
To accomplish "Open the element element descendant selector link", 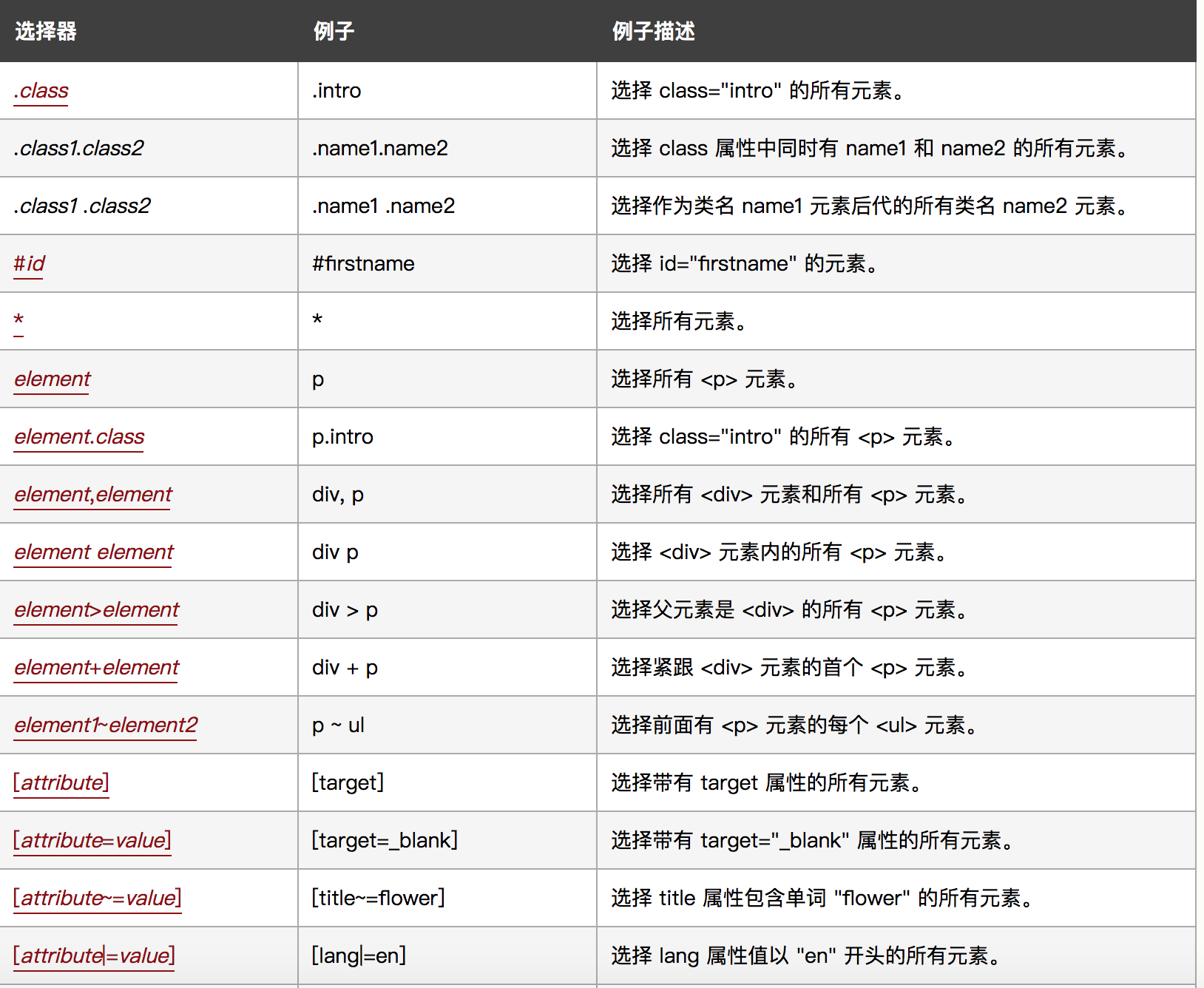I will click(x=93, y=552).
